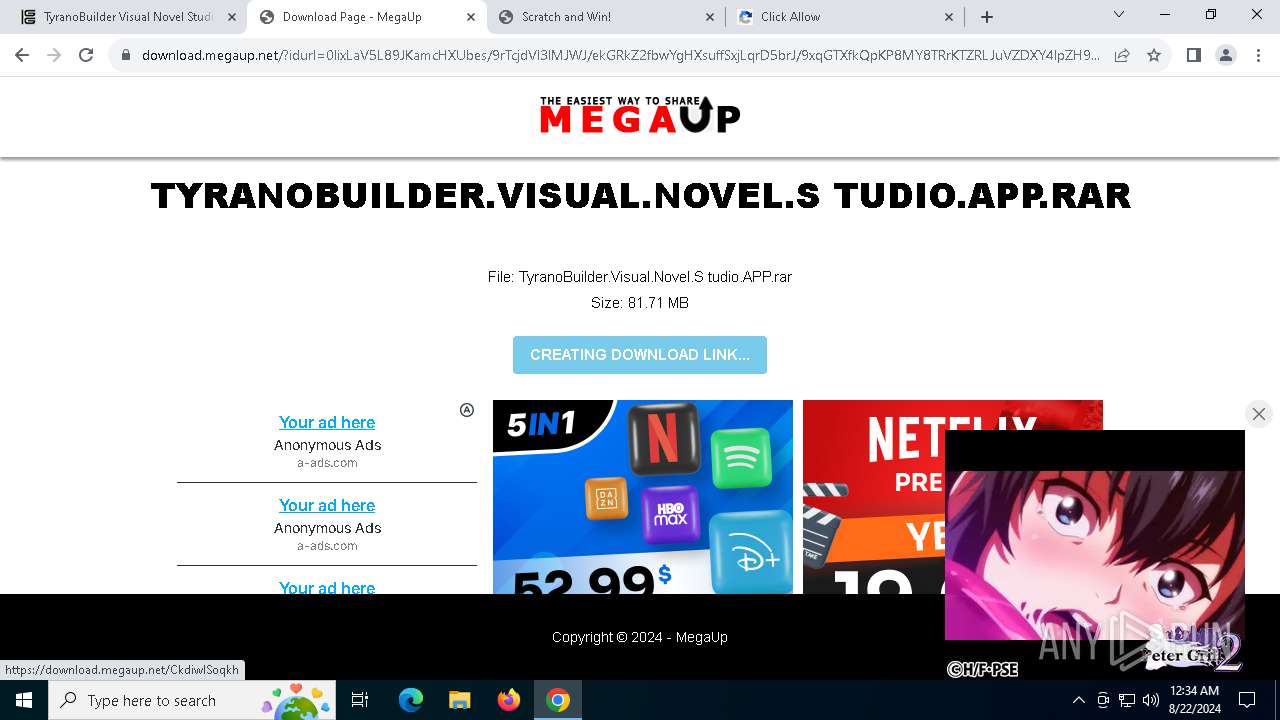
Task: Open a new browser tab
Action: (x=987, y=17)
